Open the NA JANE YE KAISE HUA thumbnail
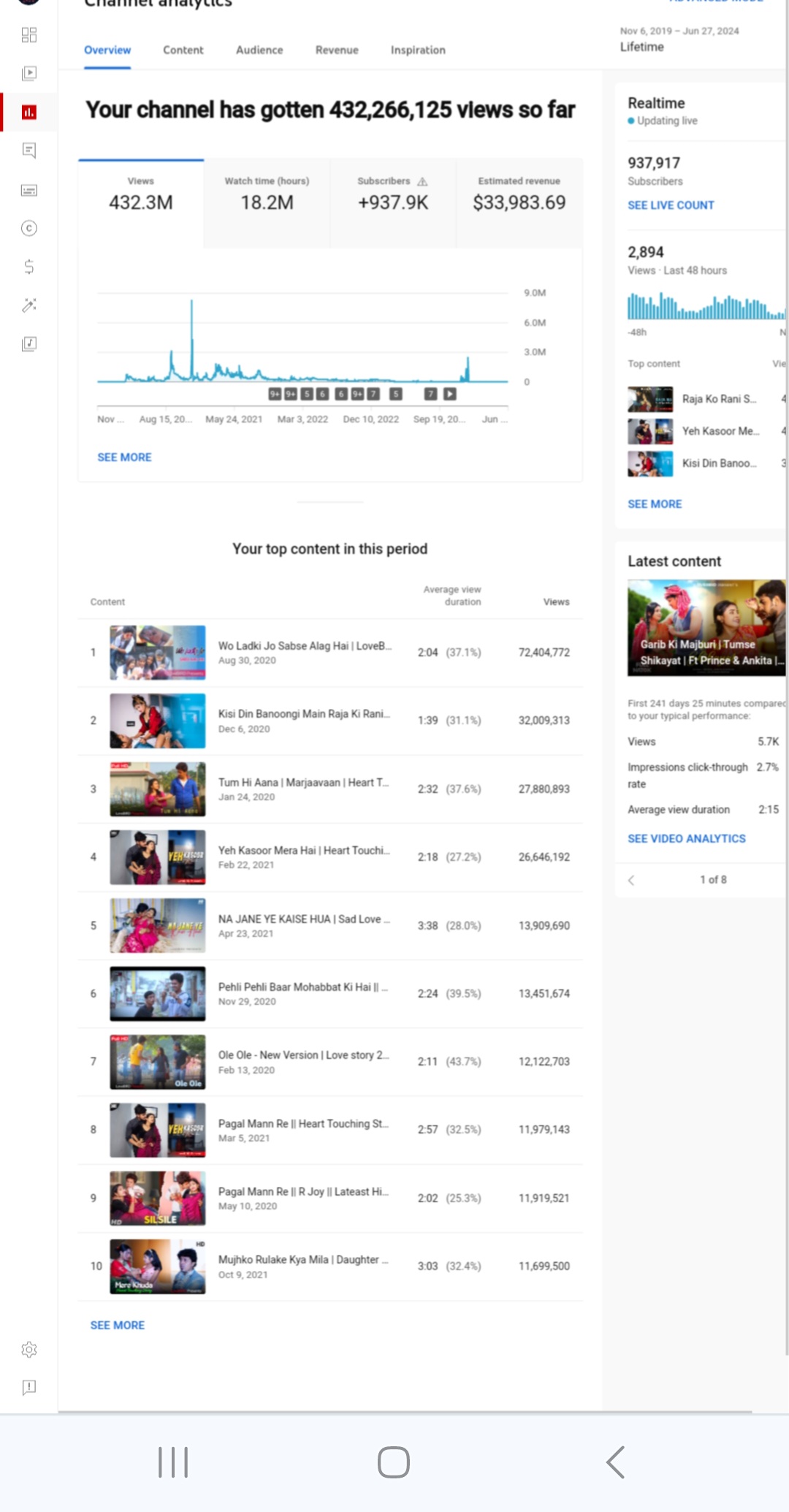The width and height of the screenshot is (789, 1512). (x=158, y=926)
